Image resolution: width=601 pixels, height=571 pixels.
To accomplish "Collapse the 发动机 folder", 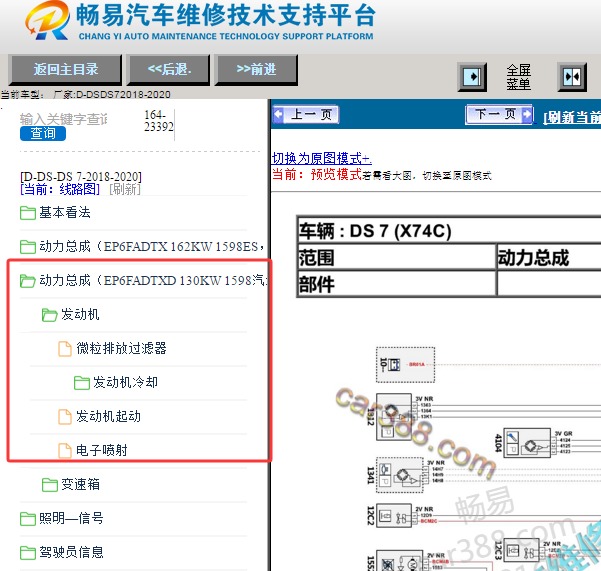I will pos(80,315).
